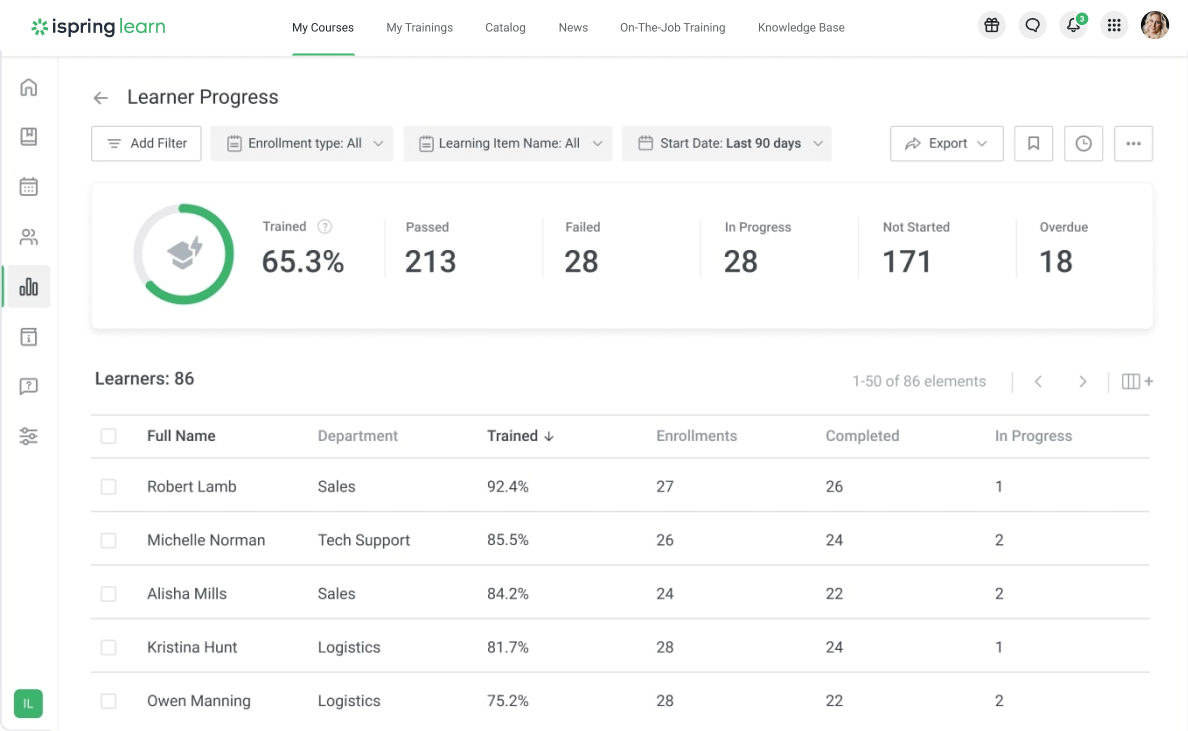Open learner Owen Manning
This screenshot has width=1188, height=731.
(x=199, y=701)
